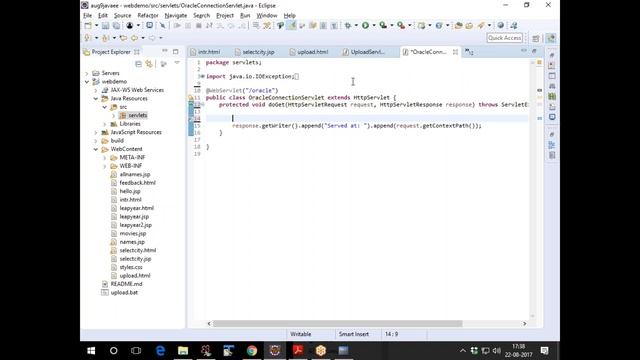Open the Back history dropdown arrow
Screen dimensions: 640x360
[143, 38]
